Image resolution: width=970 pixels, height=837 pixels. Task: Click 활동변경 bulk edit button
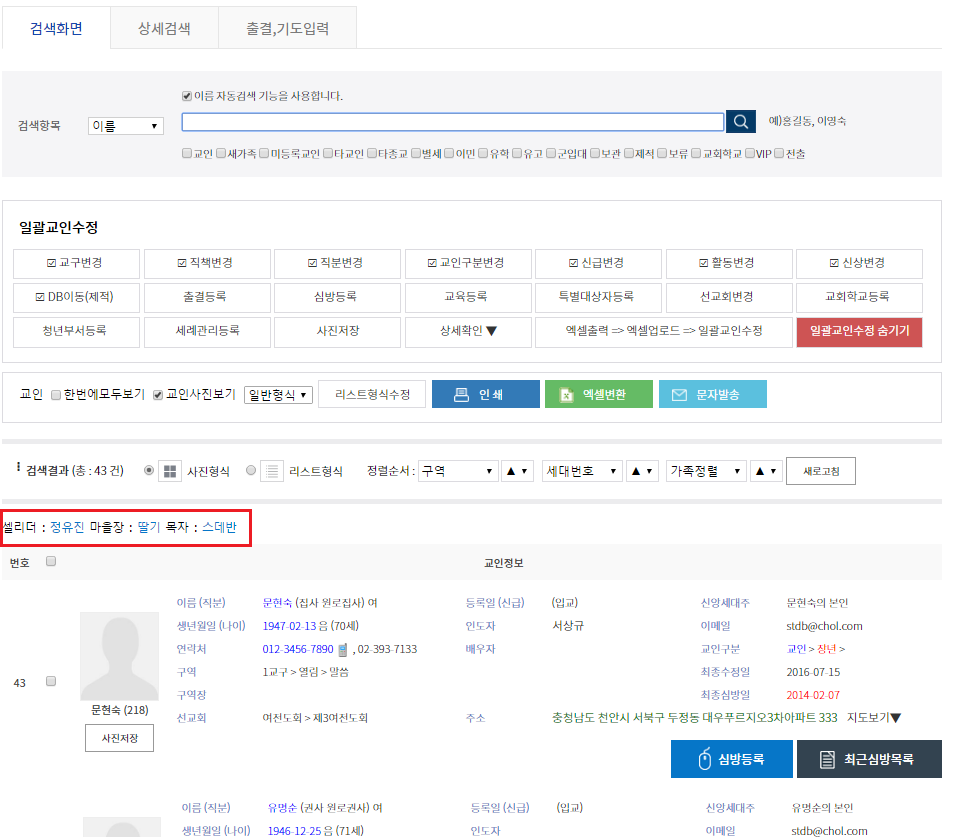729,264
